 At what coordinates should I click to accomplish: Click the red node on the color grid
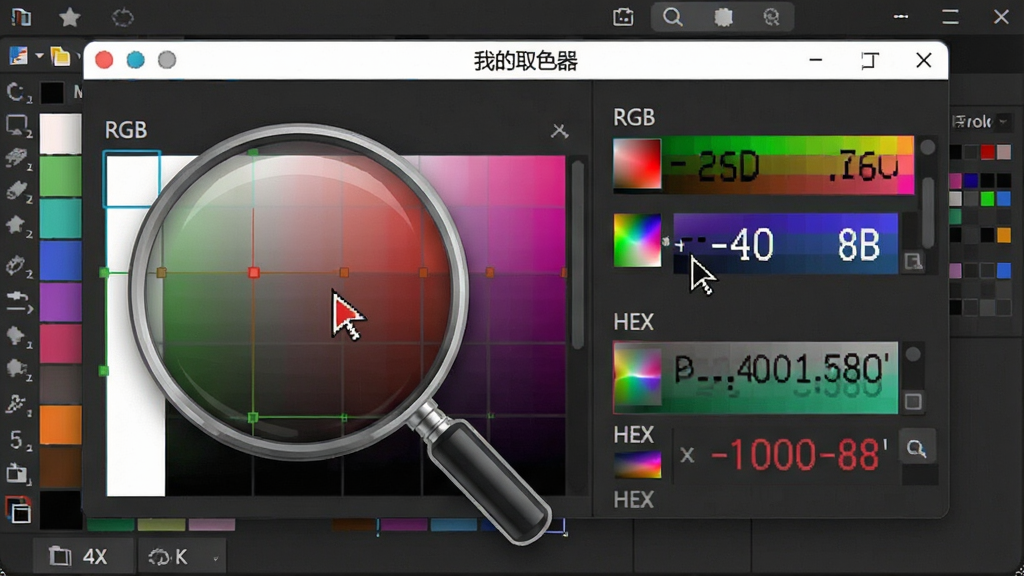point(253,272)
